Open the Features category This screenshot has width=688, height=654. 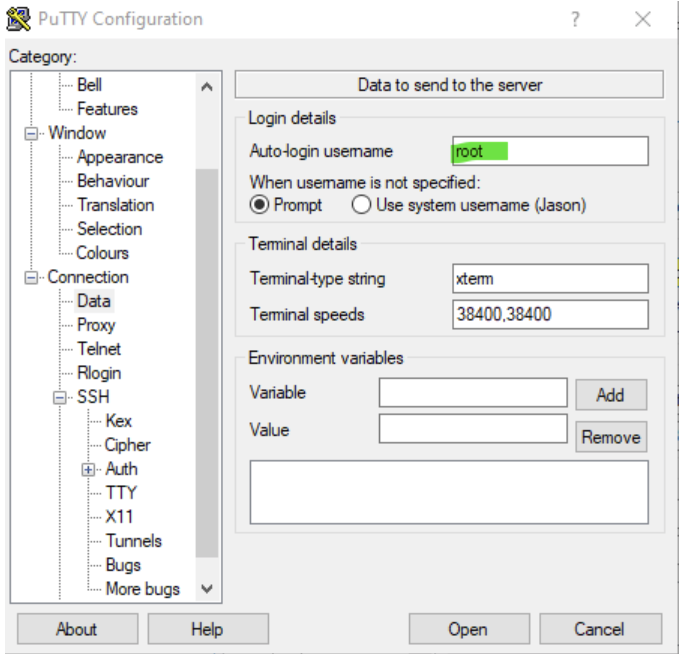[107, 109]
